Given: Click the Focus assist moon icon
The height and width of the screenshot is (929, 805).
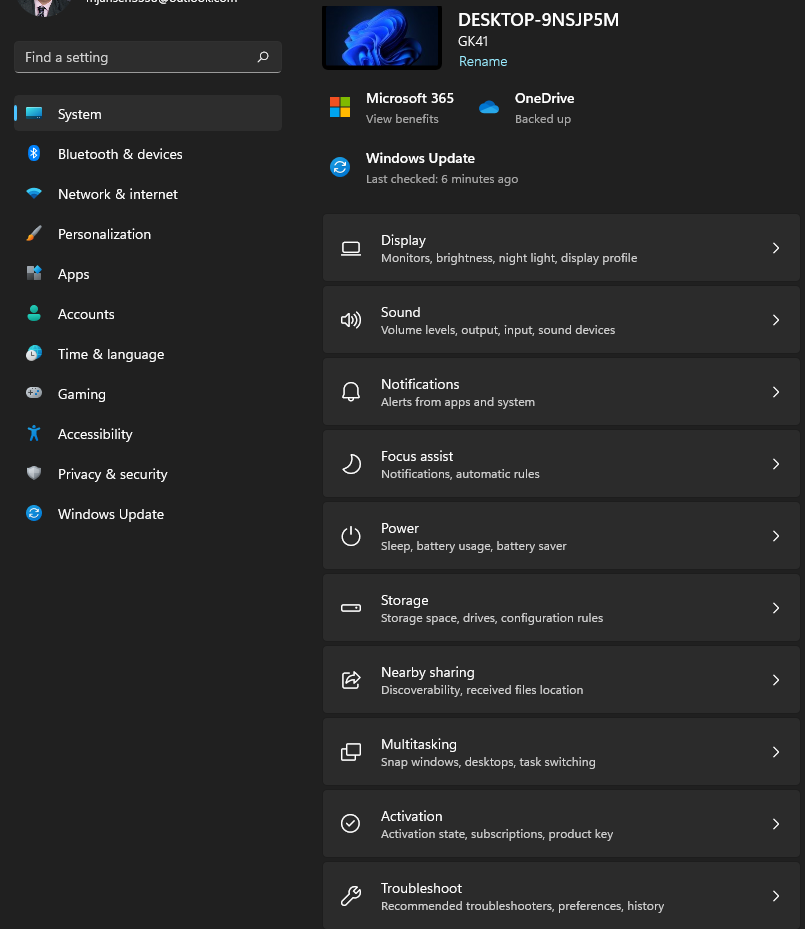Looking at the screenshot, I should [x=351, y=464].
